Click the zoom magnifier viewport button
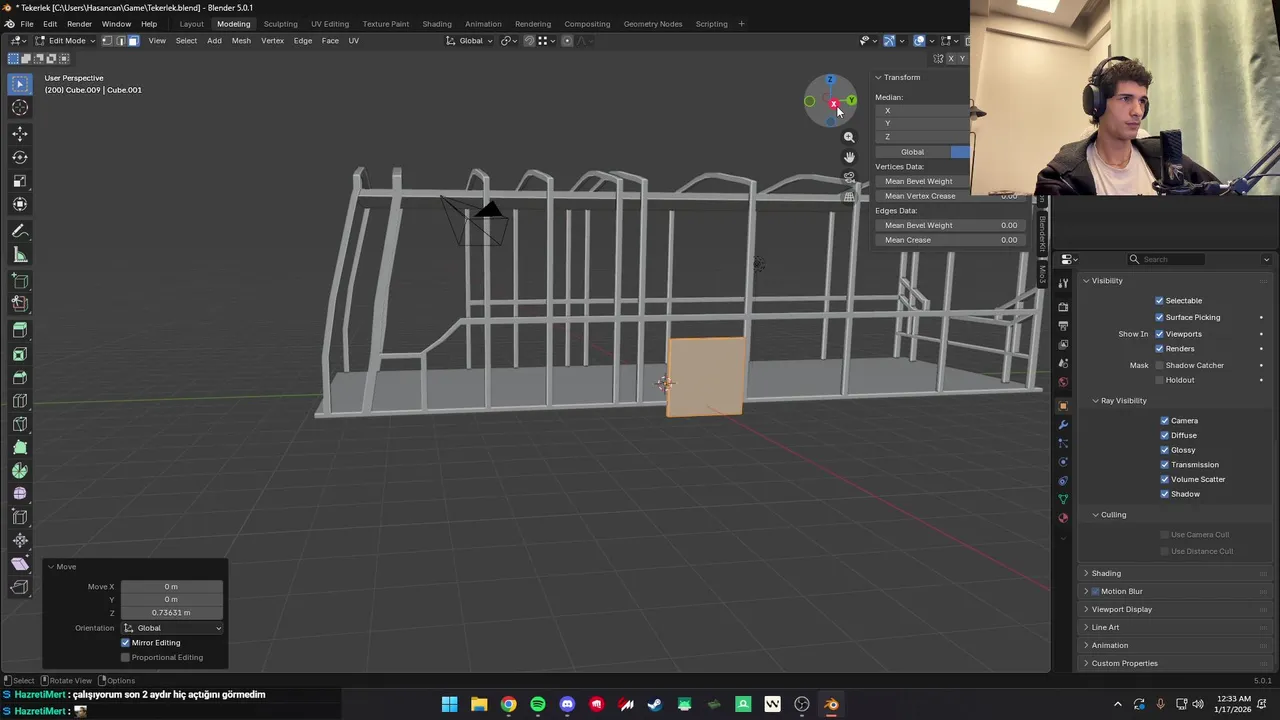This screenshot has width=1280, height=720. (849, 137)
